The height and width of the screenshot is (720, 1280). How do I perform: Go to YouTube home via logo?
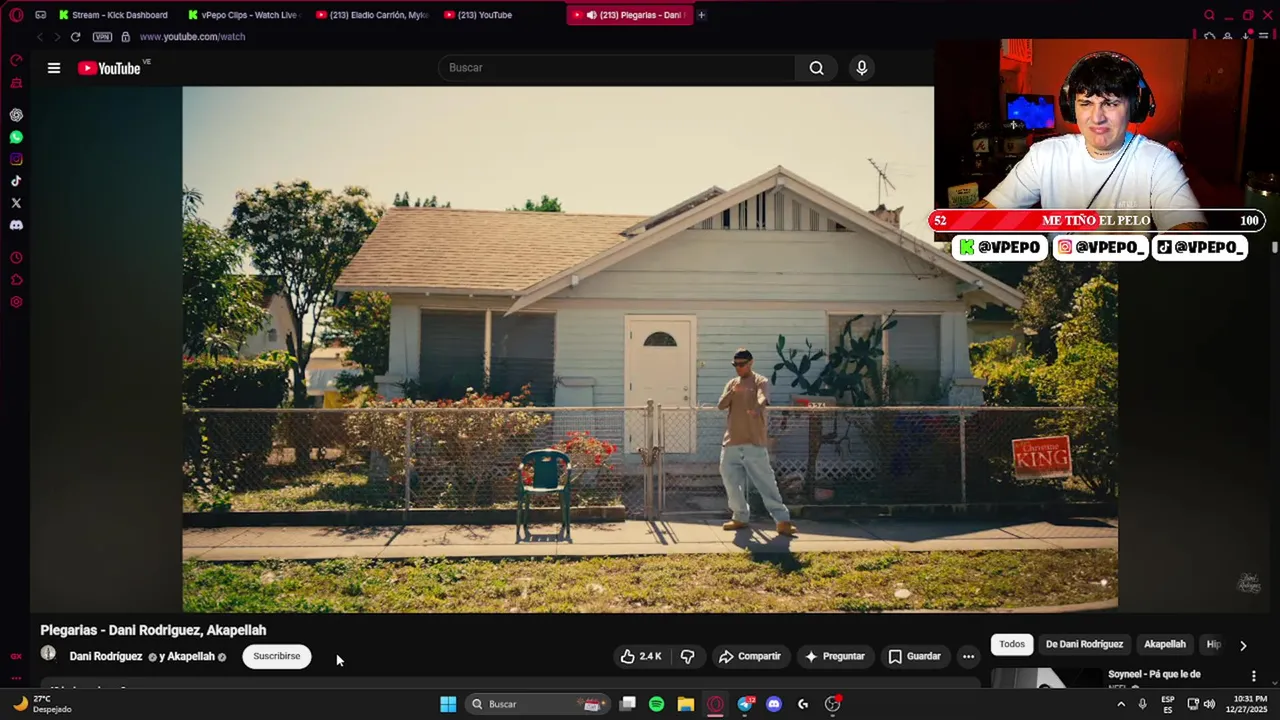(x=109, y=68)
